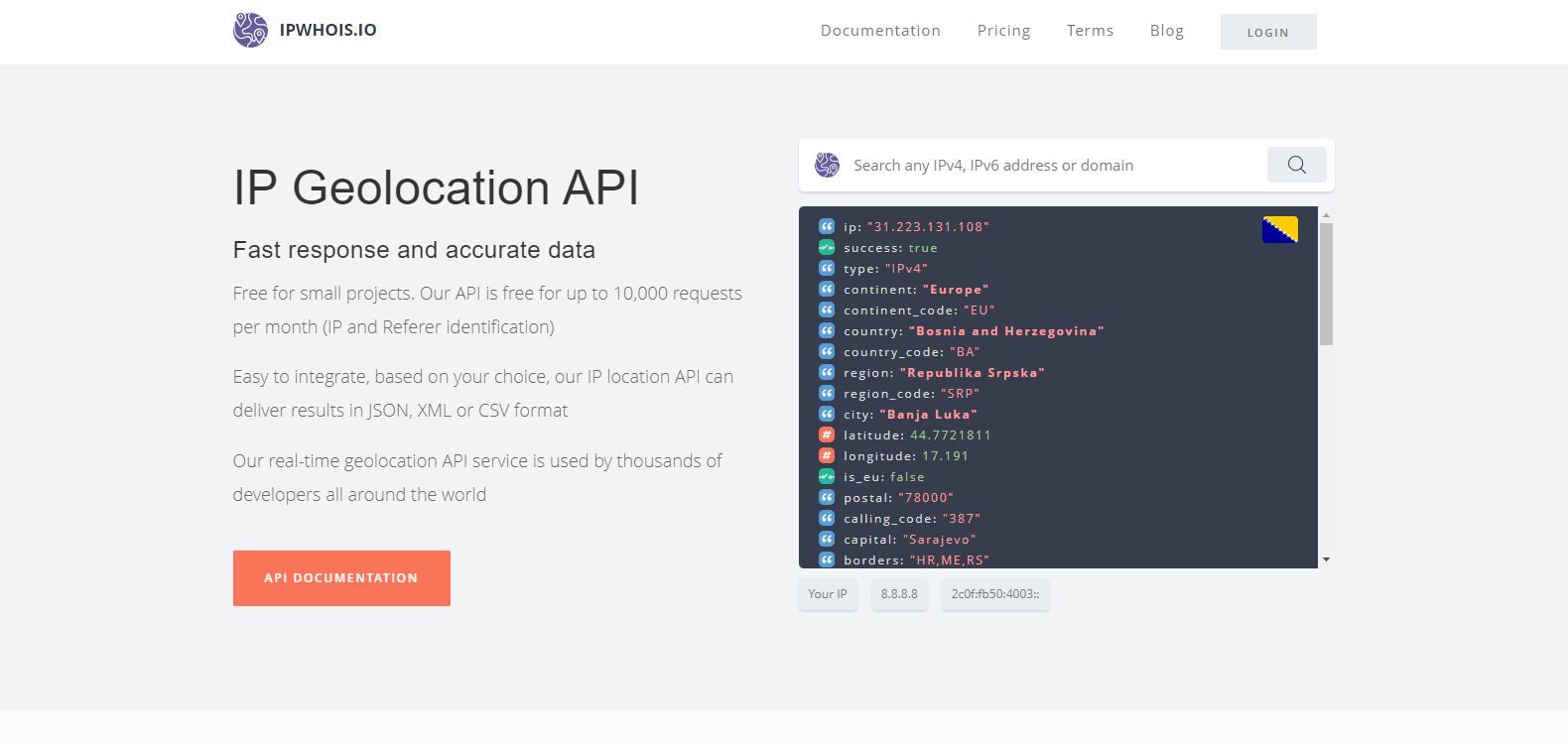Viewport: 1568px width, 744px height.
Task: Click the string icon beside the postal row
Action: (x=827, y=497)
